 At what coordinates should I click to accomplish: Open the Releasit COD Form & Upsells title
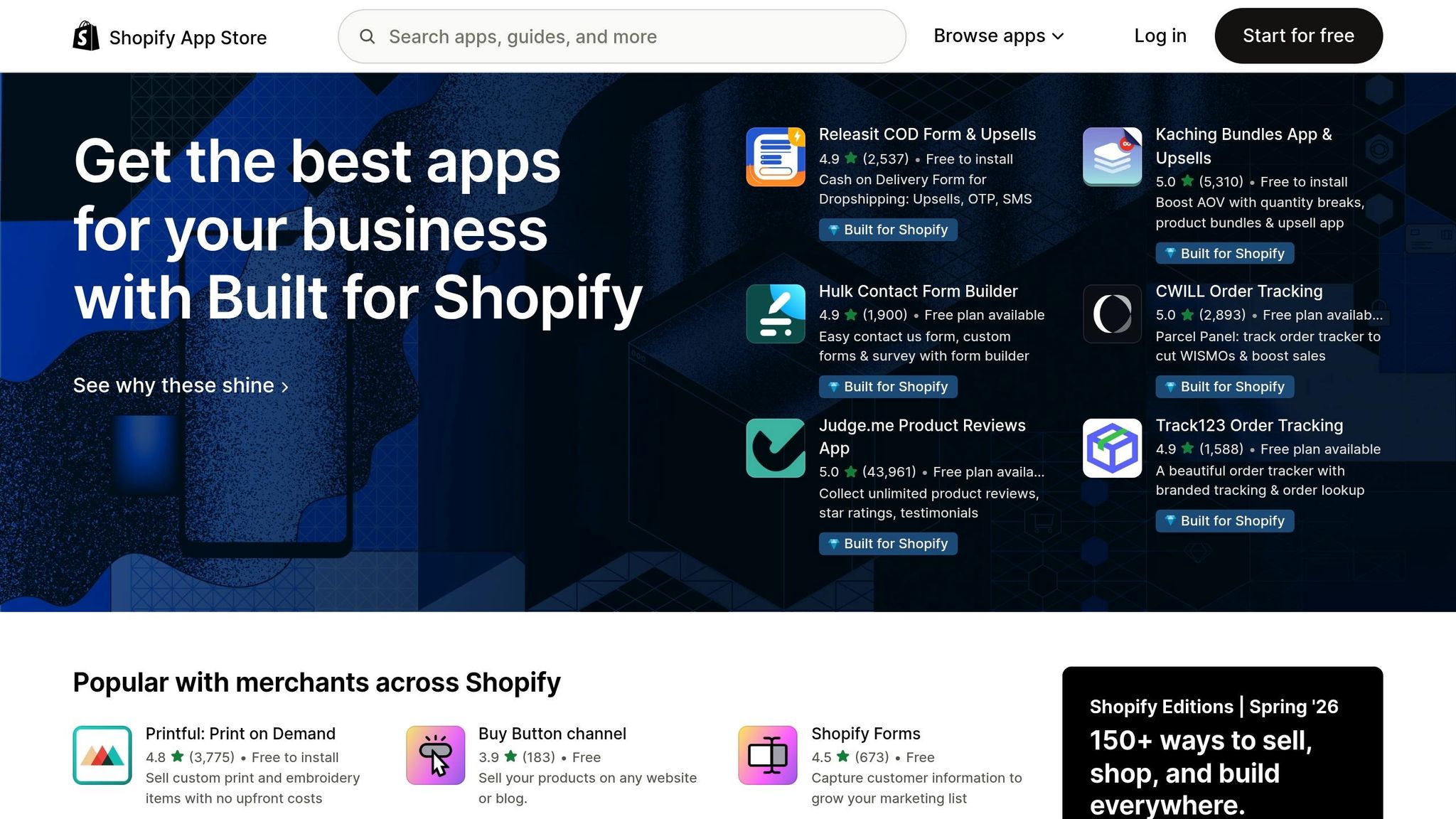(927, 134)
